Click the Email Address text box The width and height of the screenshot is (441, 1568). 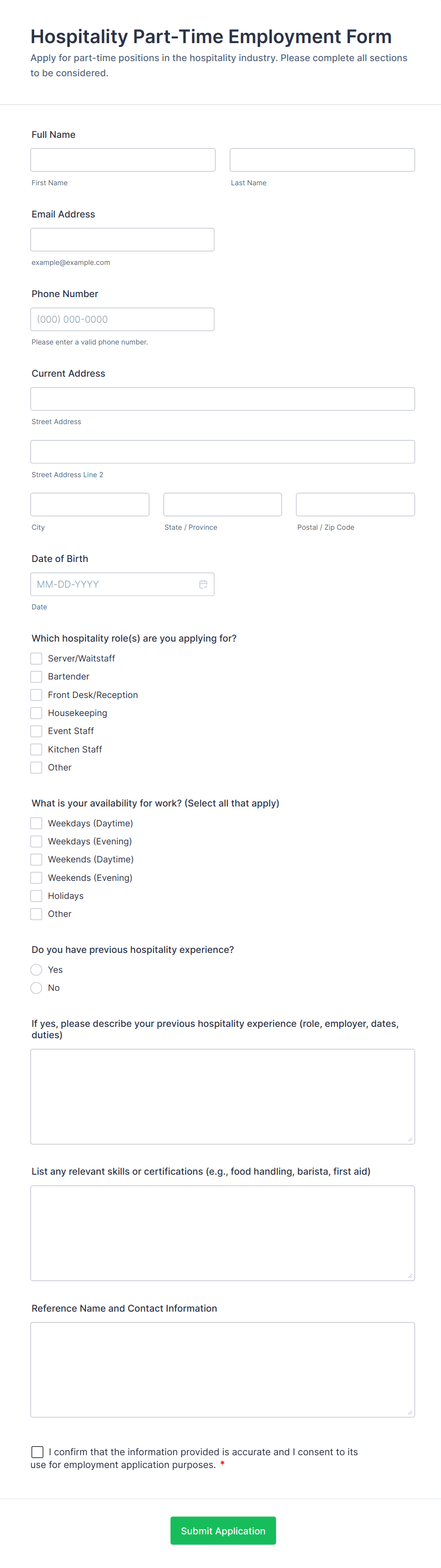(122, 240)
